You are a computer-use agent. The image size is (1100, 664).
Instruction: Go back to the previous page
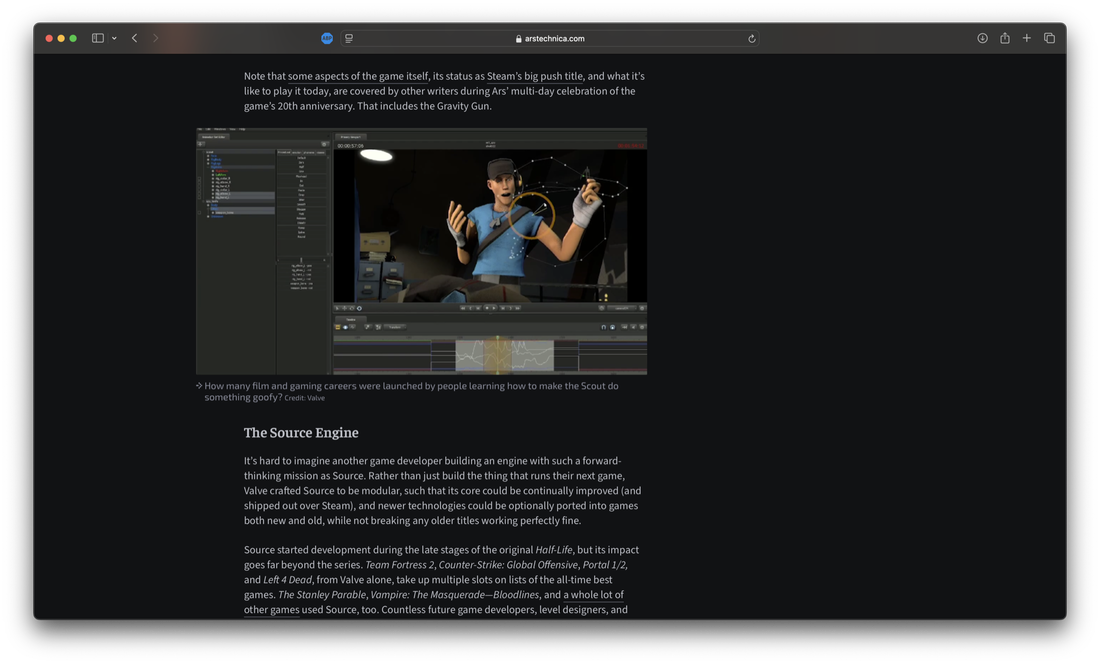[x=135, y=39]
